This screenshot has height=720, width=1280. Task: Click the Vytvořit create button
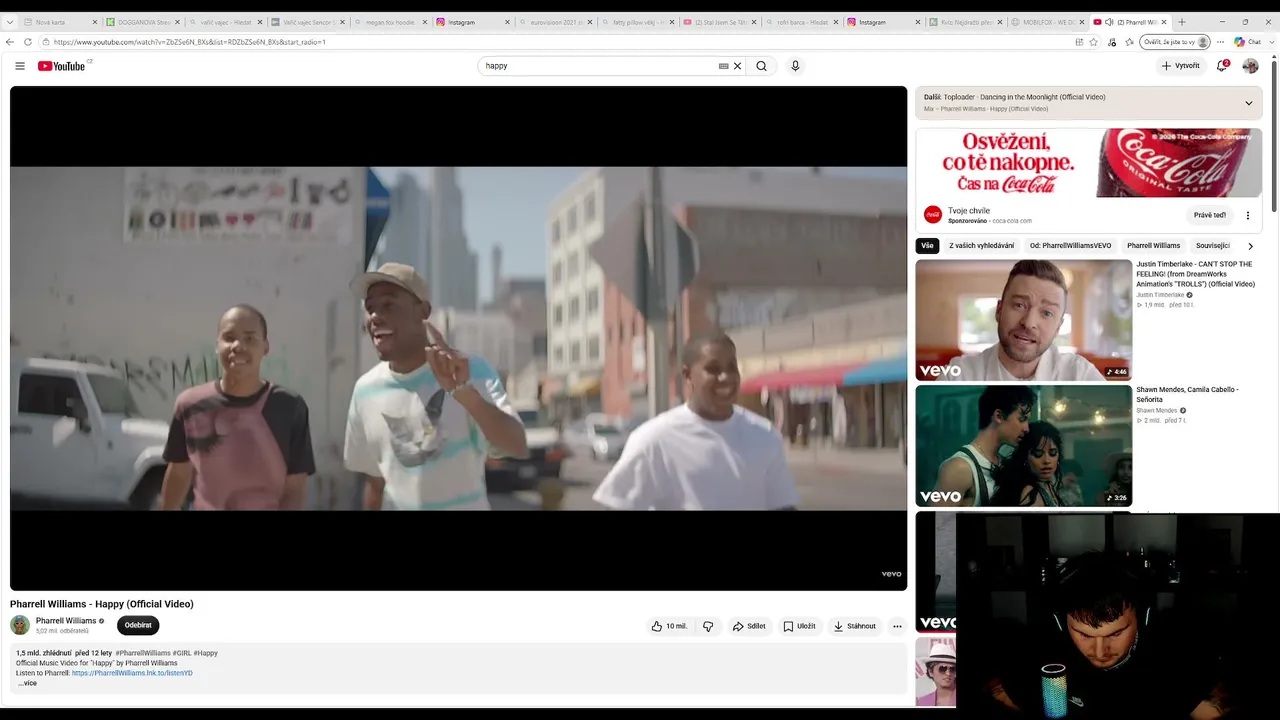coord(1180,66)
